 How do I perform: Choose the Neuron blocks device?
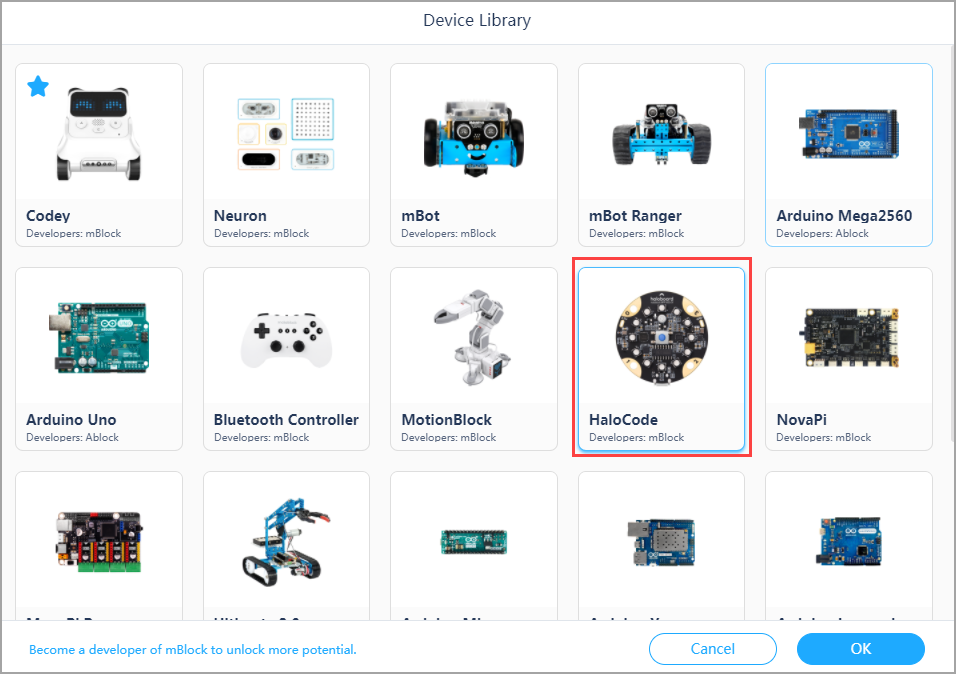287,155
